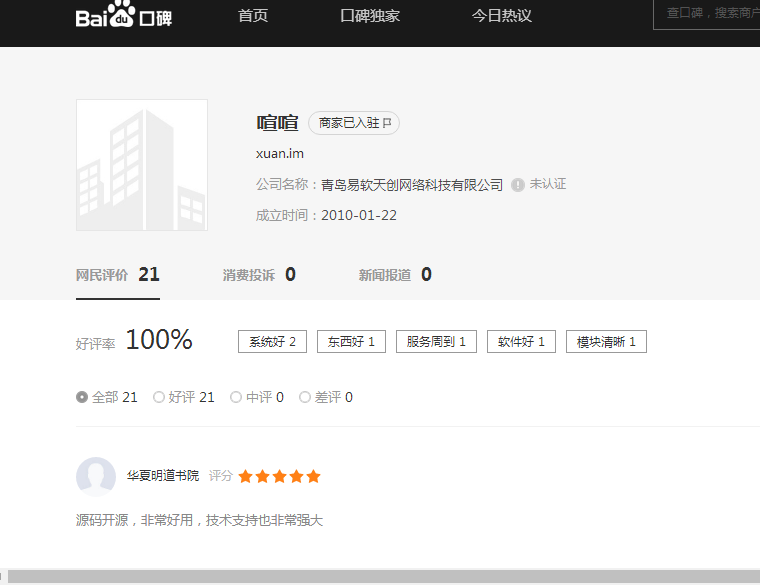This screenshot has width=760, height=585.
Task: Focus the 查口碑 search input field
Action: [707, 14]
